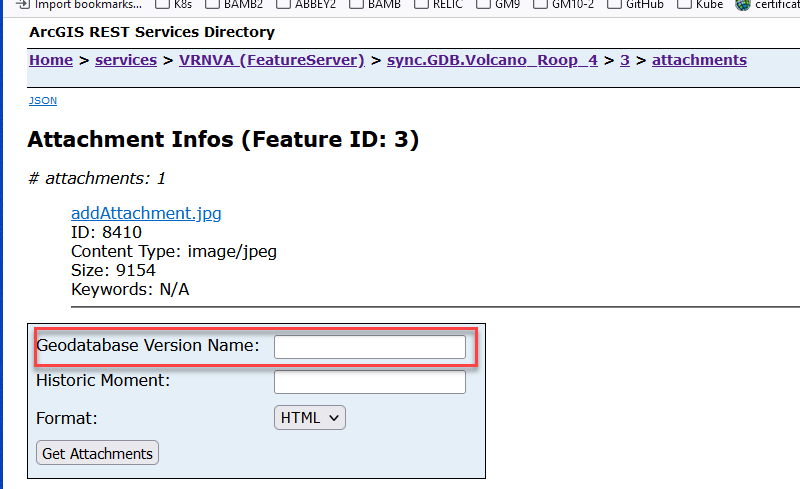Open the GitHub bookmark folder
The width and height of the screenshot is (800, 489).
pyautogui.click(x=644, y=4)
